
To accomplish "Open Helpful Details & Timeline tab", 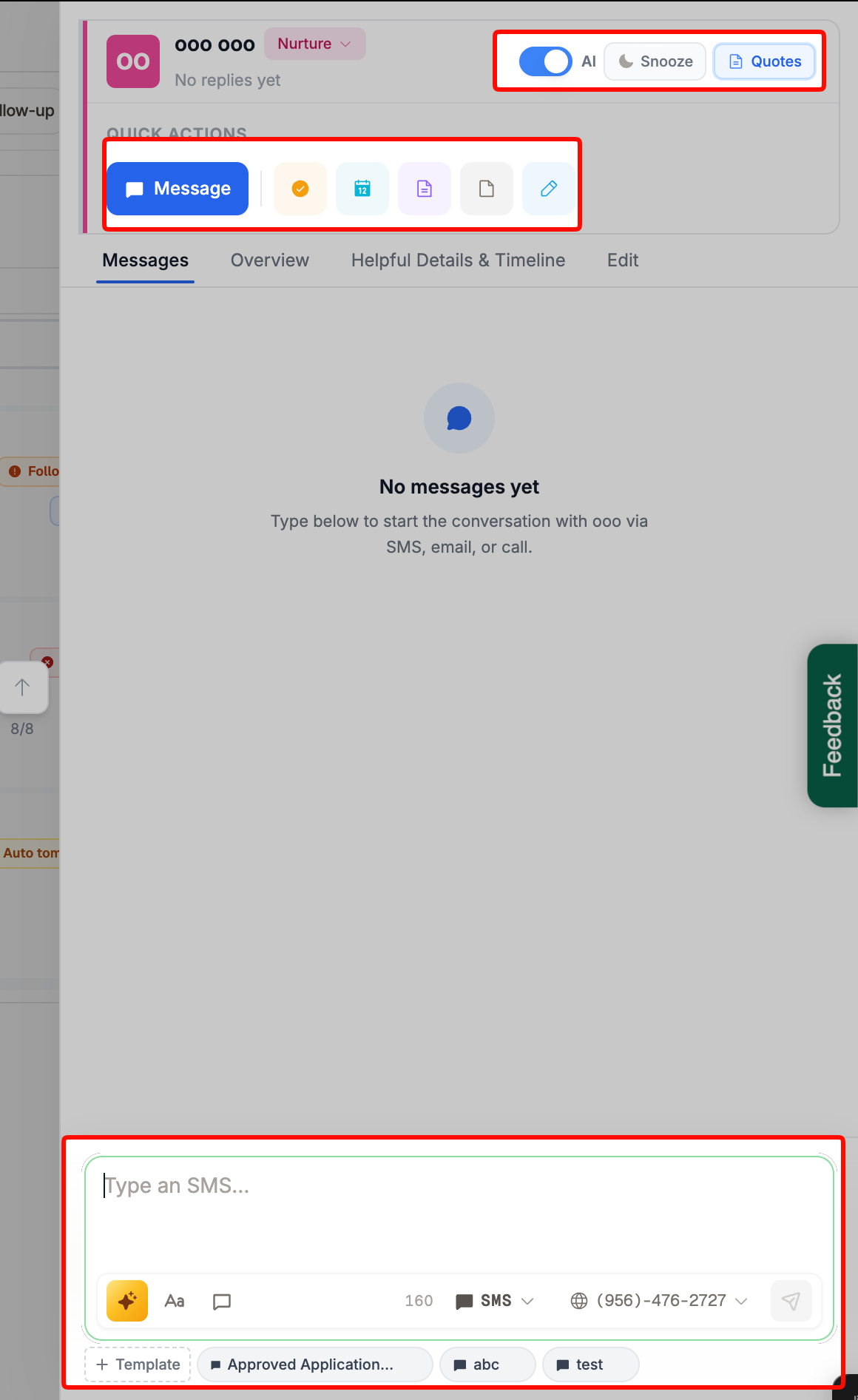I will point(459,260).
